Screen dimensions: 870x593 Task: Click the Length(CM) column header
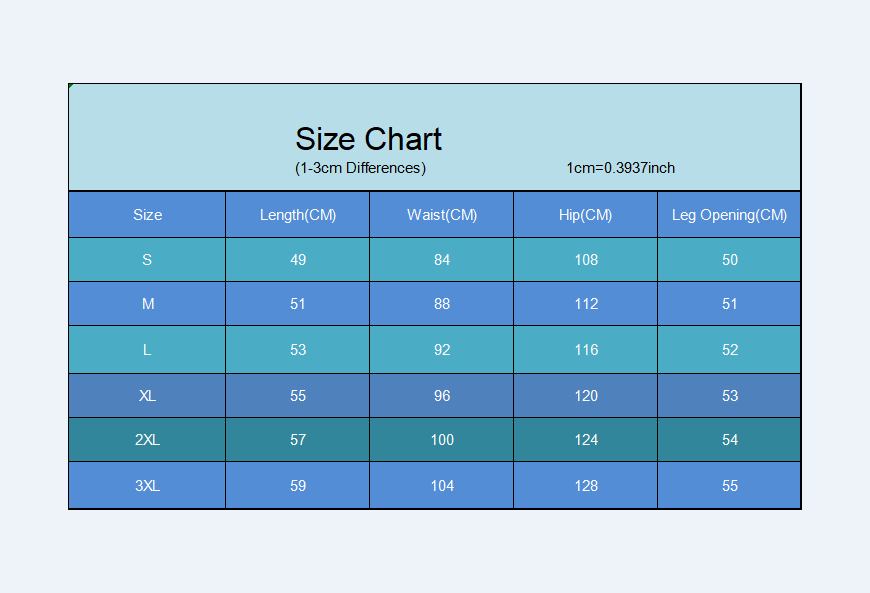[x=298, y=215]
